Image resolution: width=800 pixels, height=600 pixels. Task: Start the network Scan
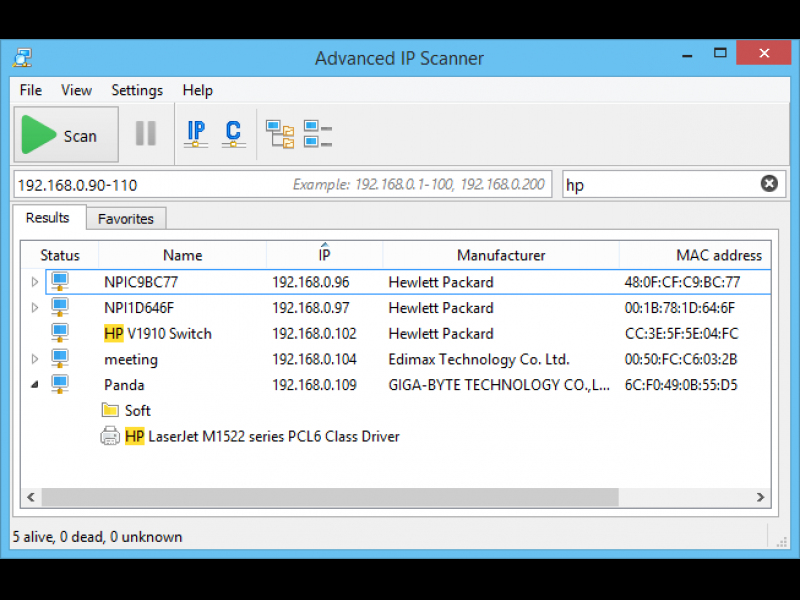pos(65,135)
